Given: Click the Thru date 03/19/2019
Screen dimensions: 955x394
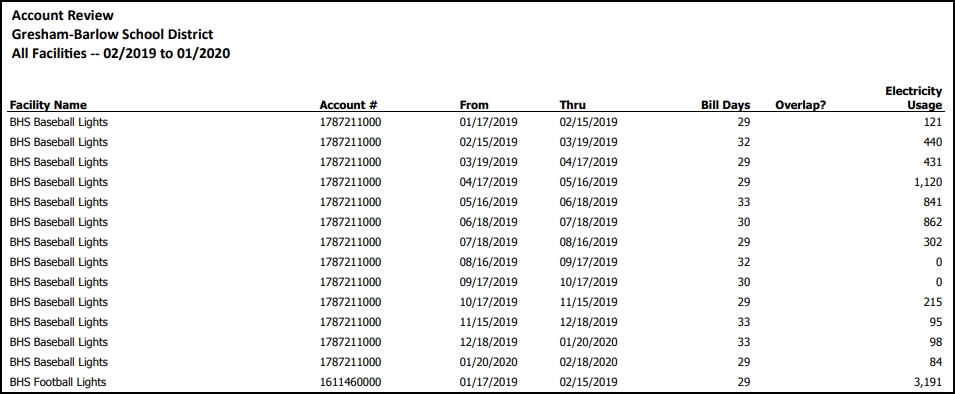Looking at the screenshot, I should click(x=588, y=142).
